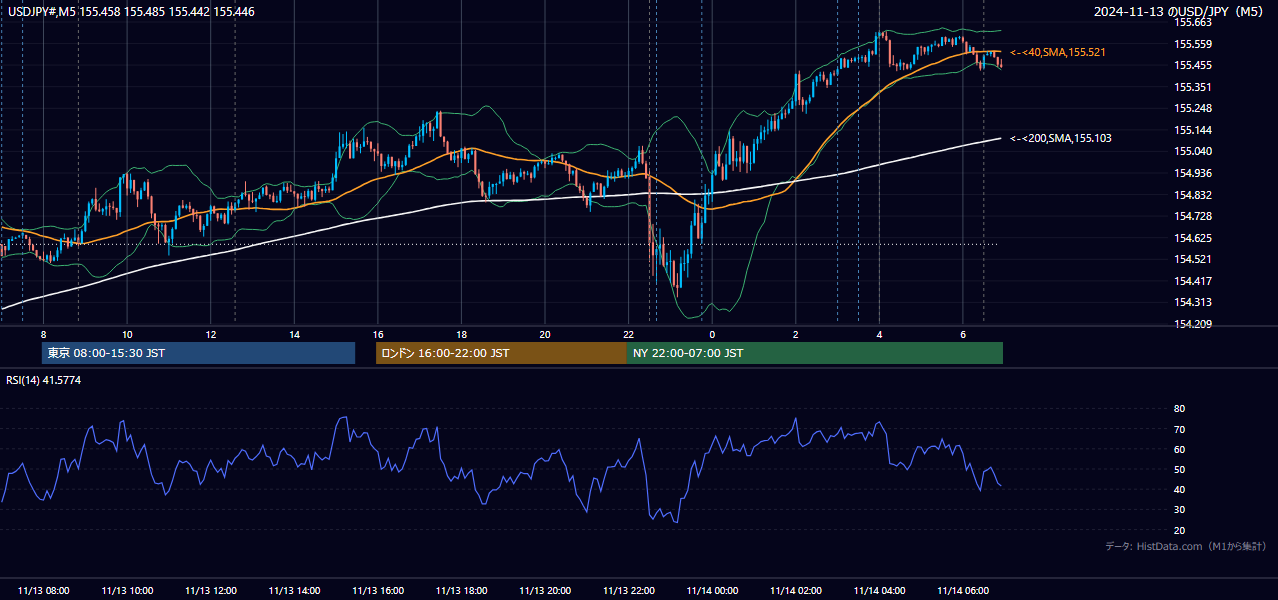Screen dimensions: 1278x600
Task: Click bottom axis date 11/13 14:00
Action: [294, 591]
